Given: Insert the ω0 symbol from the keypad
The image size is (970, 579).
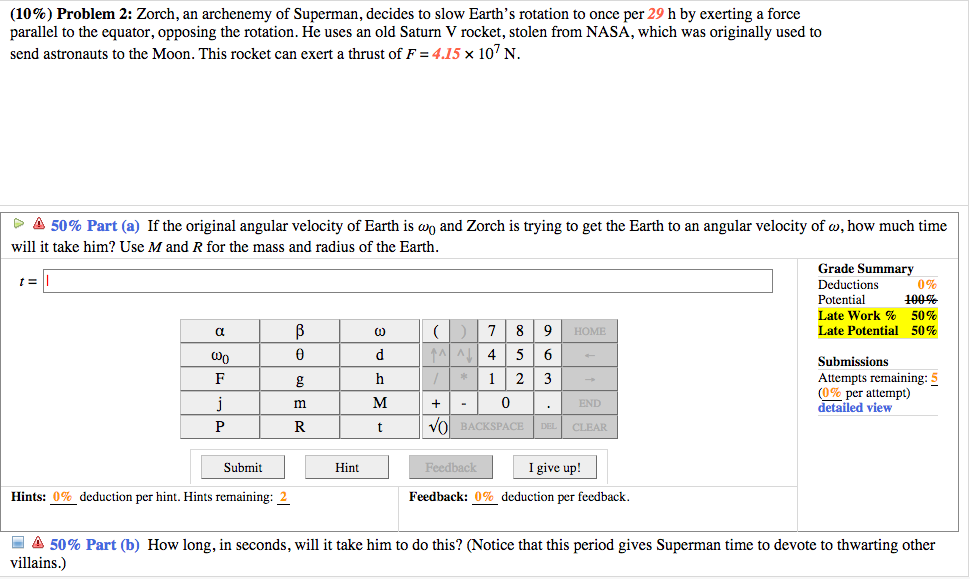Looking at the screenshot, I should [x=221, y=355].
